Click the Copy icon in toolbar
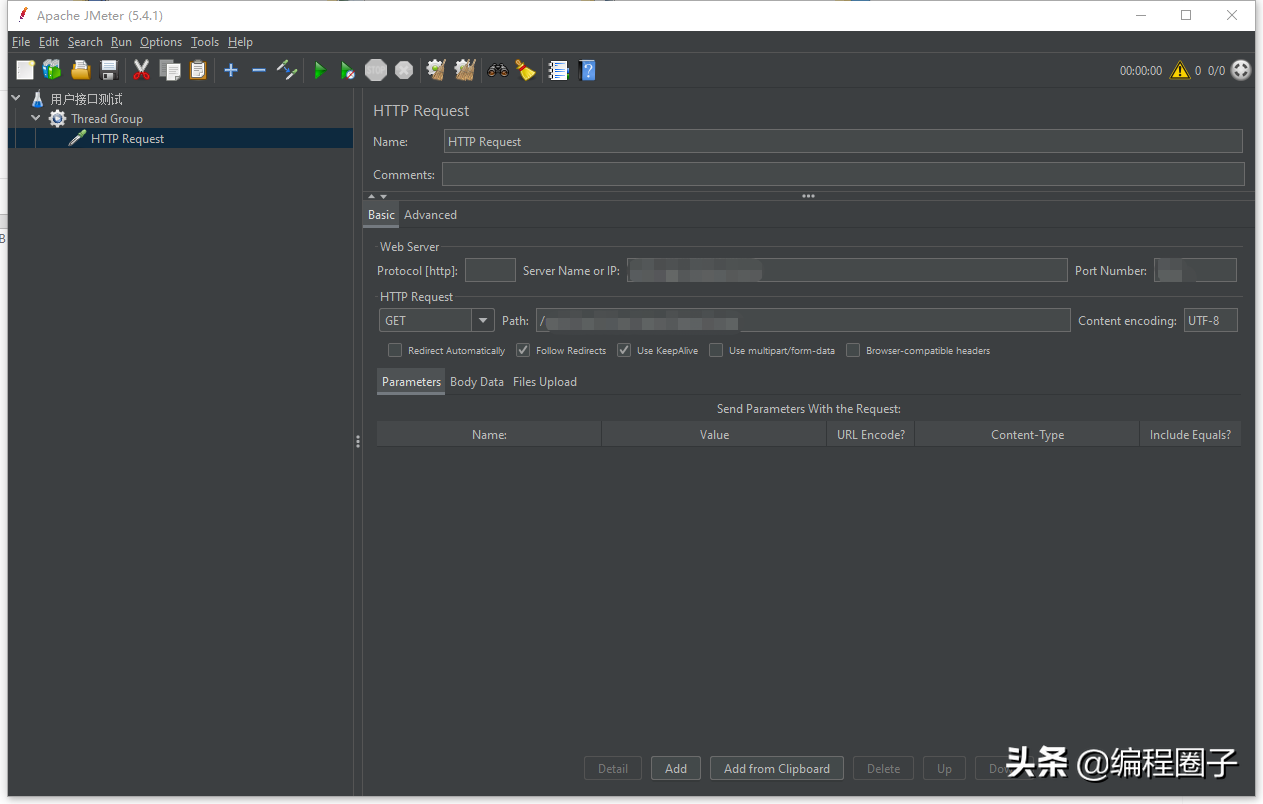 point(170,70)
